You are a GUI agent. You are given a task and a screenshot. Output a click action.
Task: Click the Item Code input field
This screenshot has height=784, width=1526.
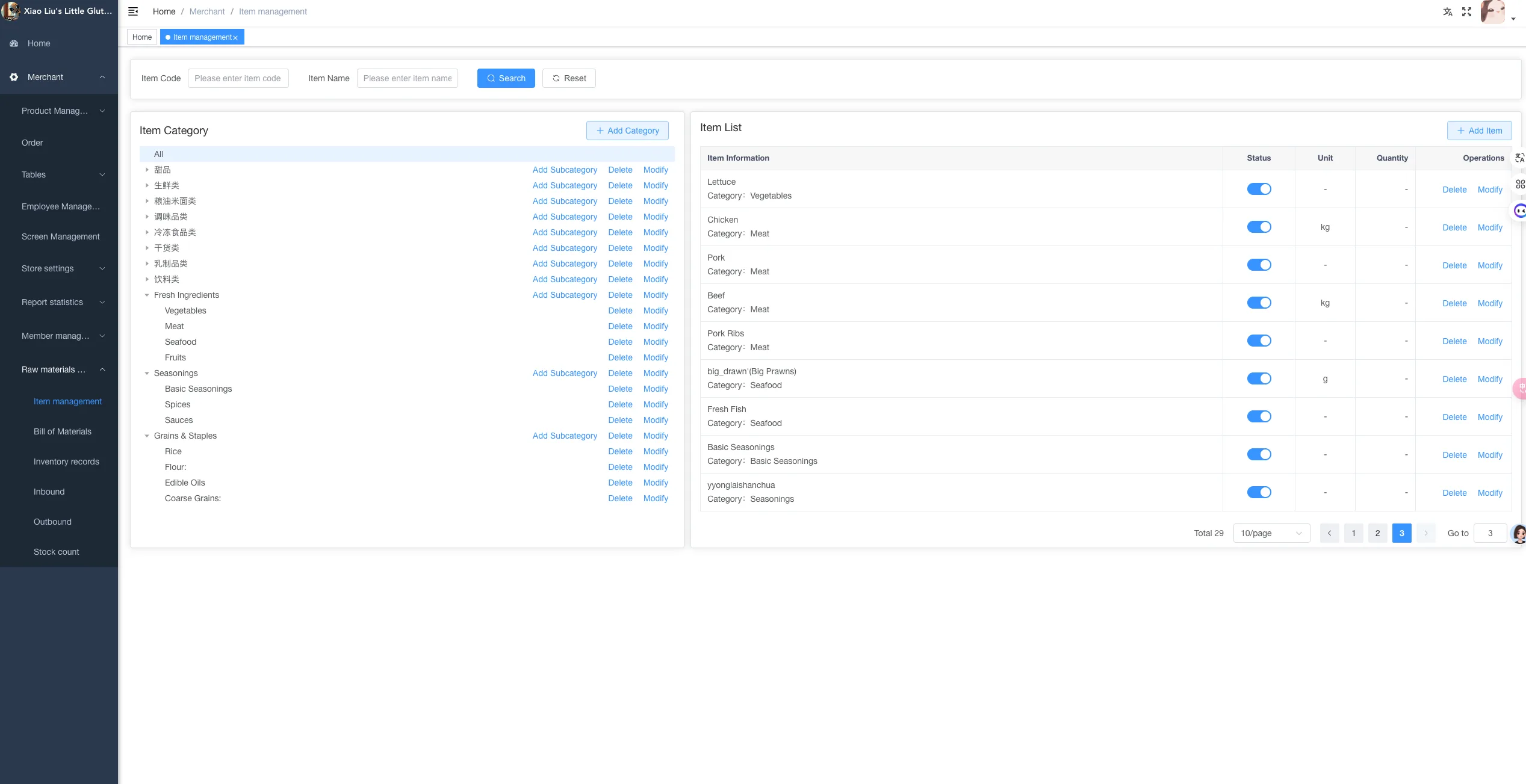238,78
